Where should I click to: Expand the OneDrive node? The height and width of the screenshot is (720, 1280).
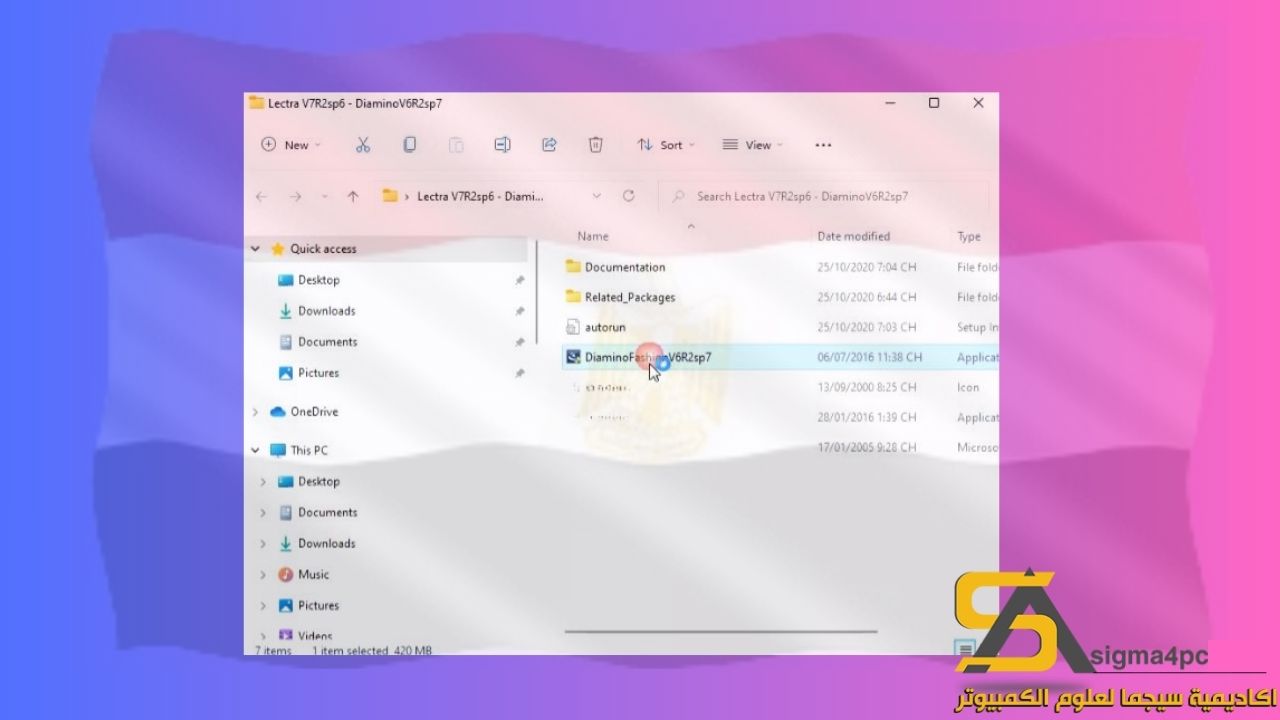click(256, 412)
